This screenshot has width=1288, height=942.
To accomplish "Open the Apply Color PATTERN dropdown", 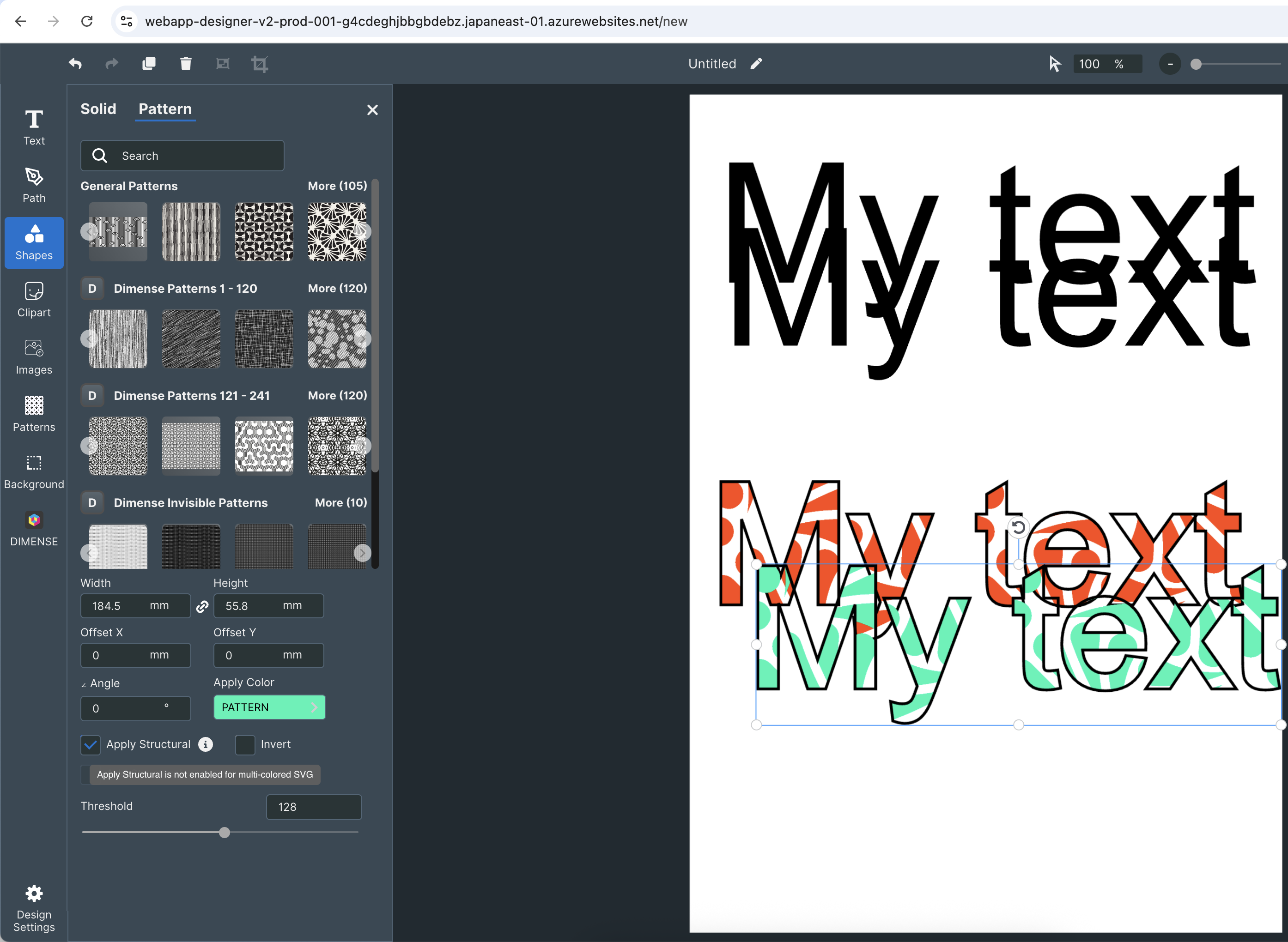I will pyautogui.click(x=269, y=707).
